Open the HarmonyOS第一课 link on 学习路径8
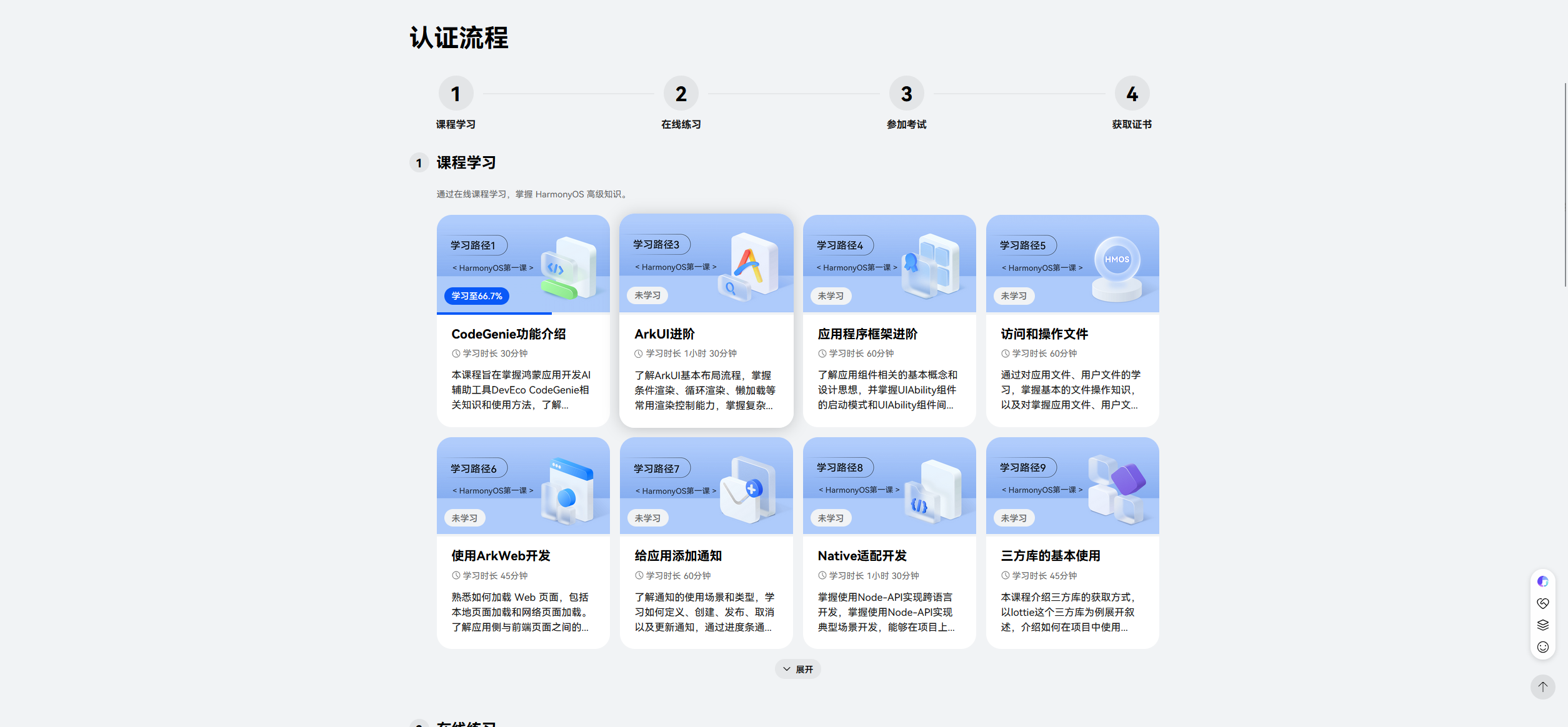This screenshot has height=727, width=1568. [859, 490]
